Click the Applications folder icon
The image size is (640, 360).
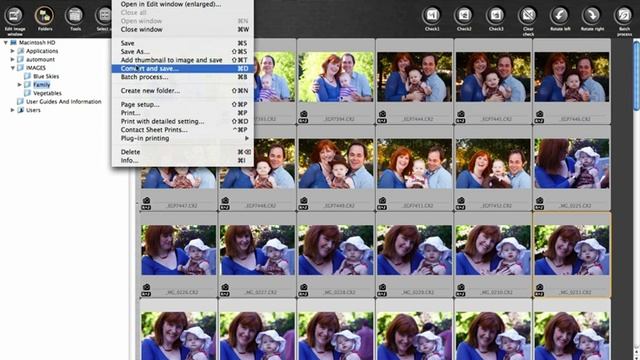tap(20, 51)
